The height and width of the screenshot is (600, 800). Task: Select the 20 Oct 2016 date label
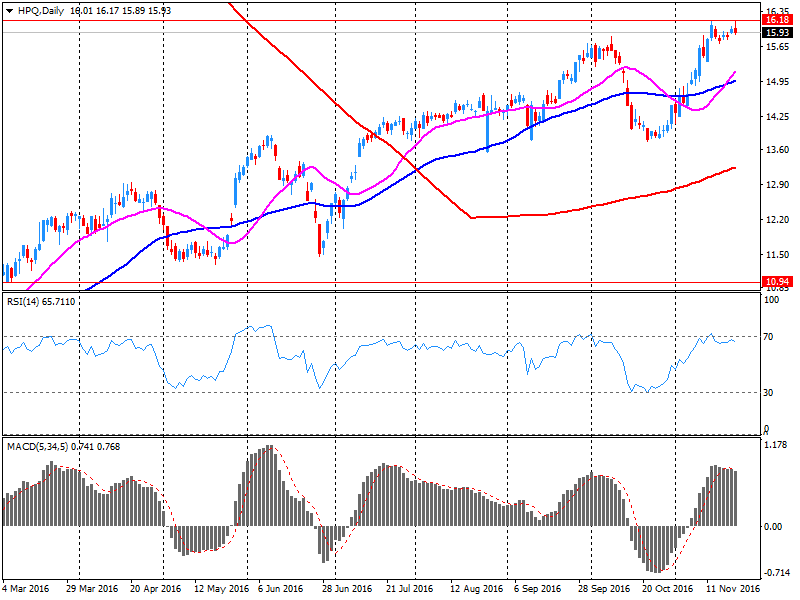[667, 588]
